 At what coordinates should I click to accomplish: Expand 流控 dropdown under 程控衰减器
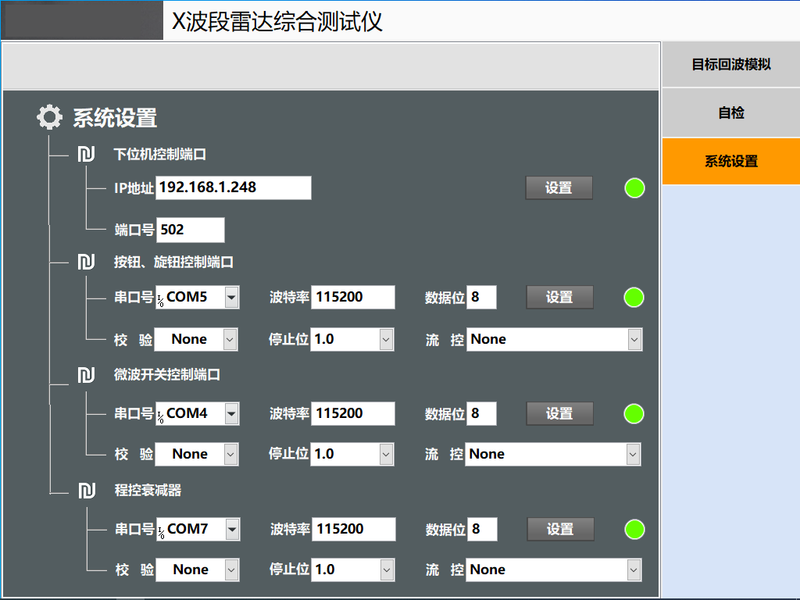(x=633, y=570)
